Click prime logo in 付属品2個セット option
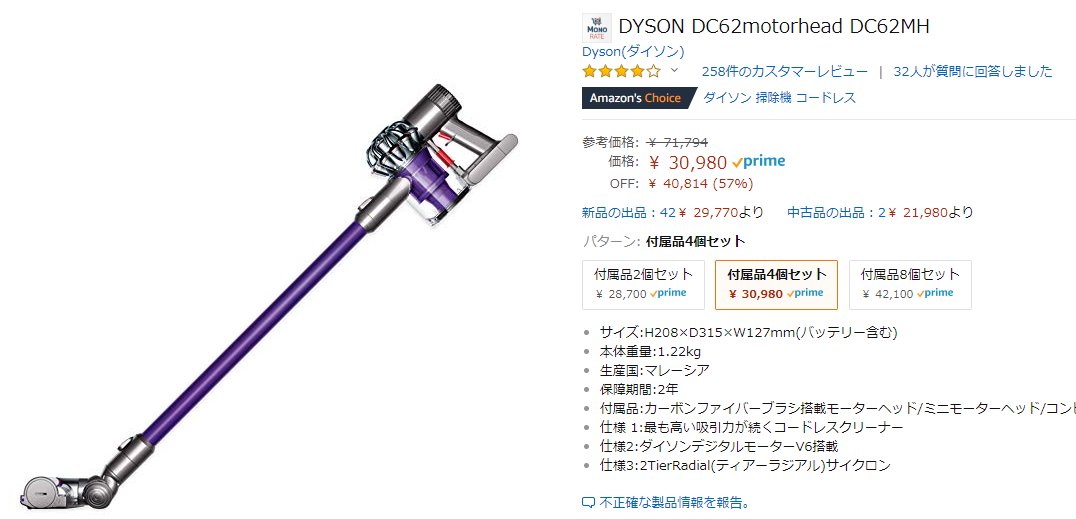Viewport: 1076px width, 519px height. 668,293
